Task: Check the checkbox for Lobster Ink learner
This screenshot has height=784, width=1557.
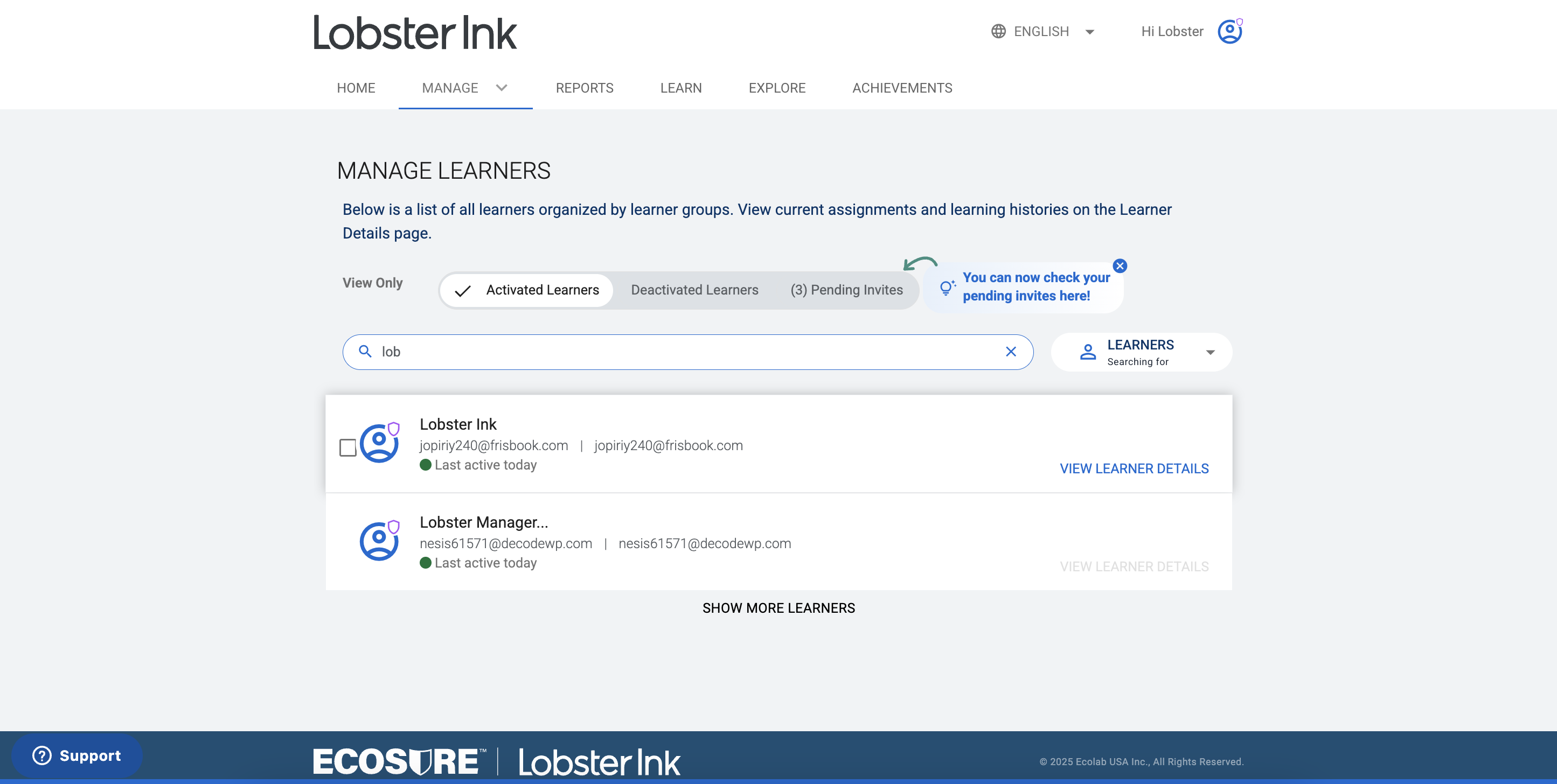Action: click(349, 447)
